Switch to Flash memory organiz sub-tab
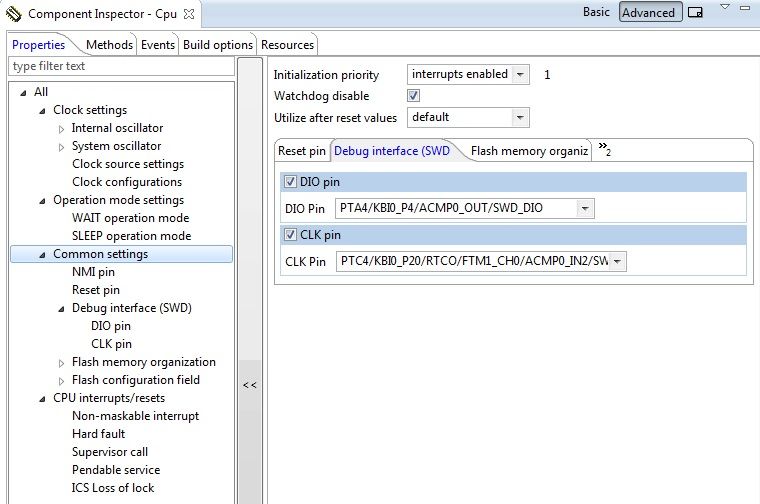The image size is (760, 504). coord(529,151)
